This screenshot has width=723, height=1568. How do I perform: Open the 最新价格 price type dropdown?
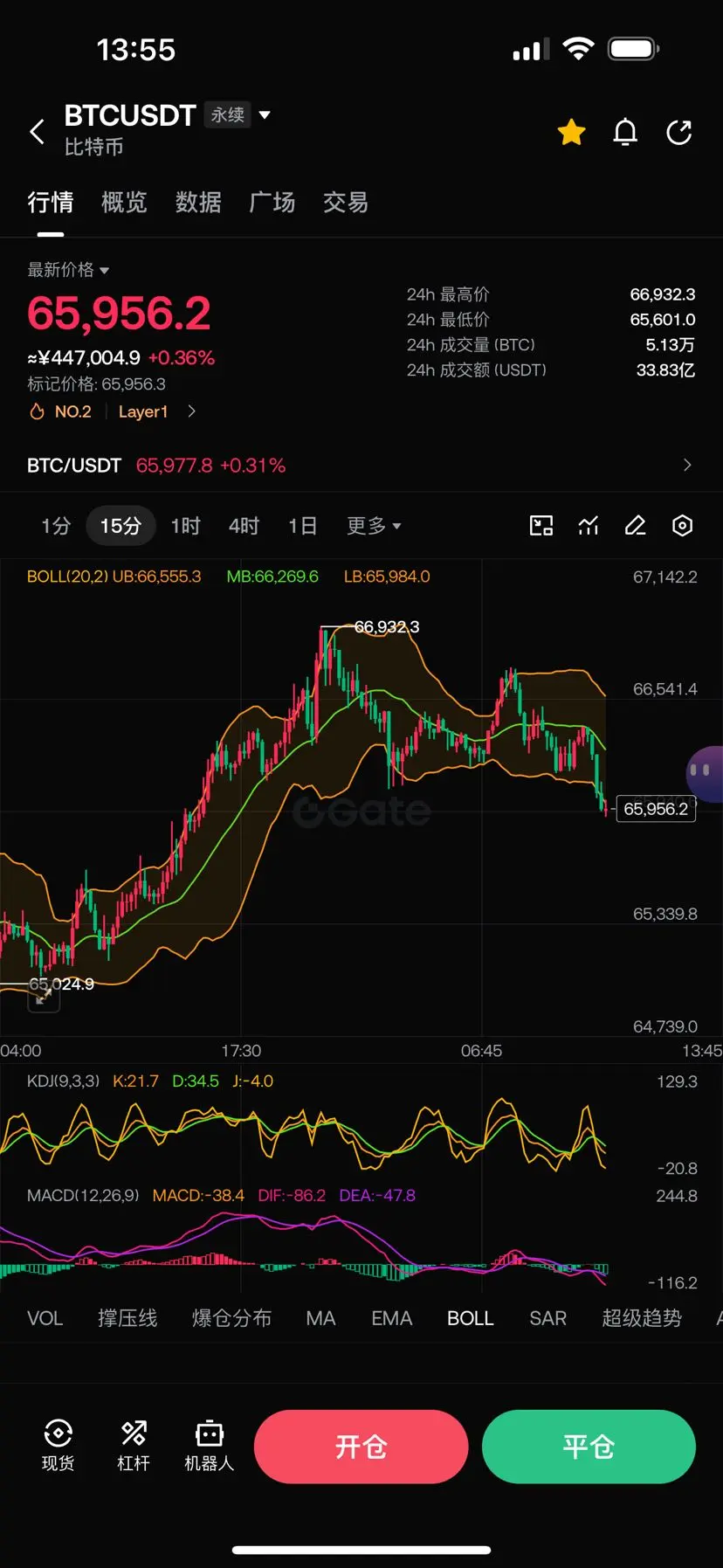pyautogui.click(x=68, y=270)
